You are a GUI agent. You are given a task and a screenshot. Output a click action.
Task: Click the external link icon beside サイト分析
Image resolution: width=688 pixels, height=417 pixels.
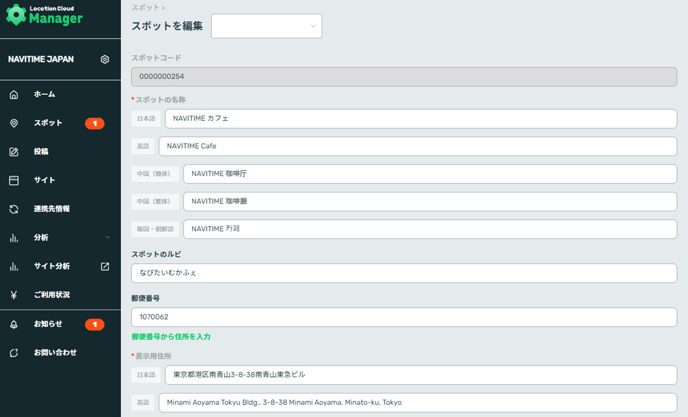pyautogui.click(x=105, y=266)
